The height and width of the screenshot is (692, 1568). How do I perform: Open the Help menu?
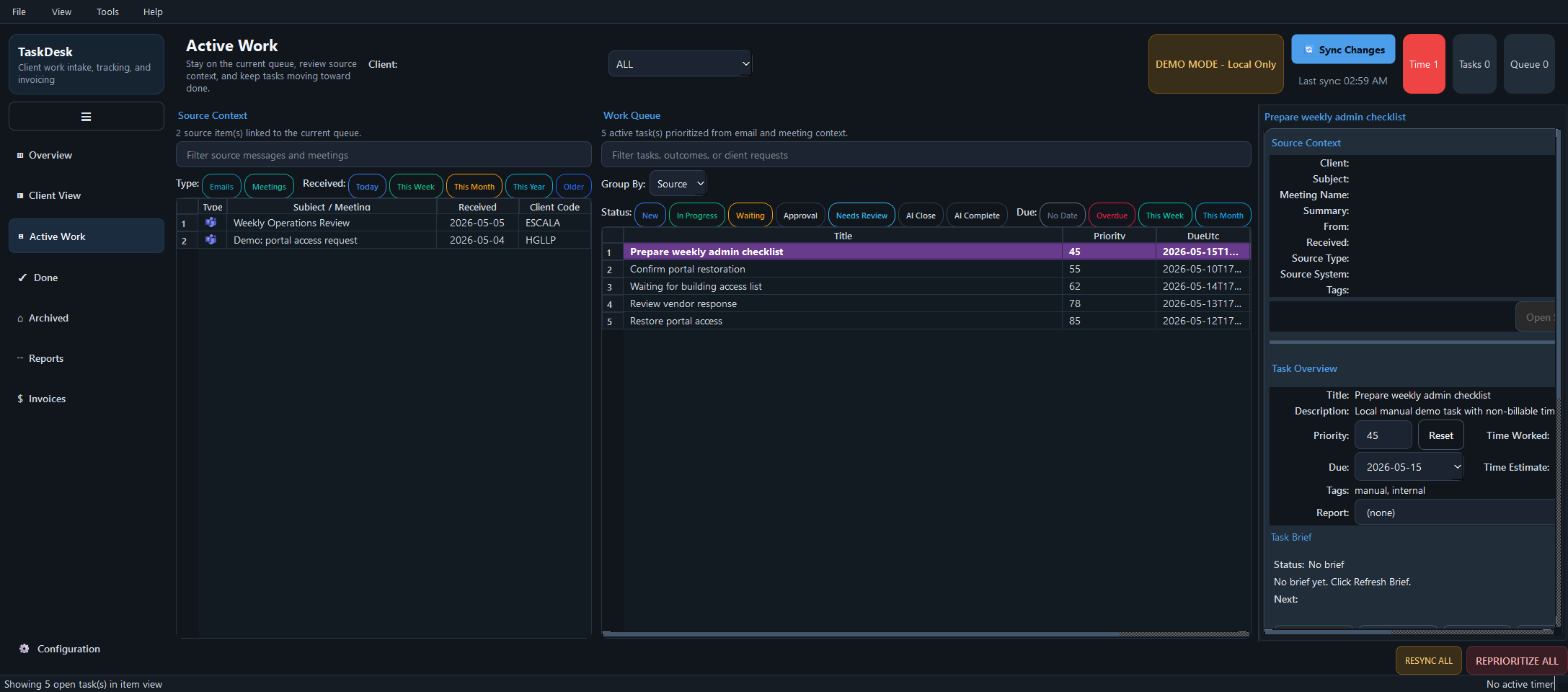point(153,12)
